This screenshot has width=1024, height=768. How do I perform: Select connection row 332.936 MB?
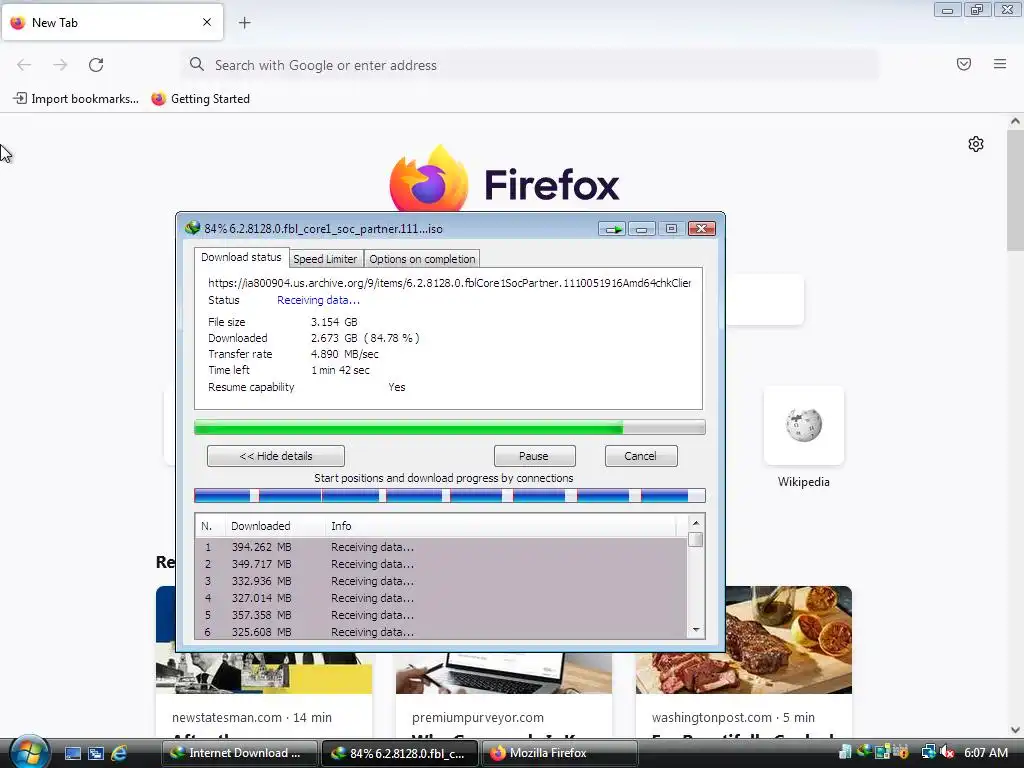pyautogui.click(x=441, y=581)
